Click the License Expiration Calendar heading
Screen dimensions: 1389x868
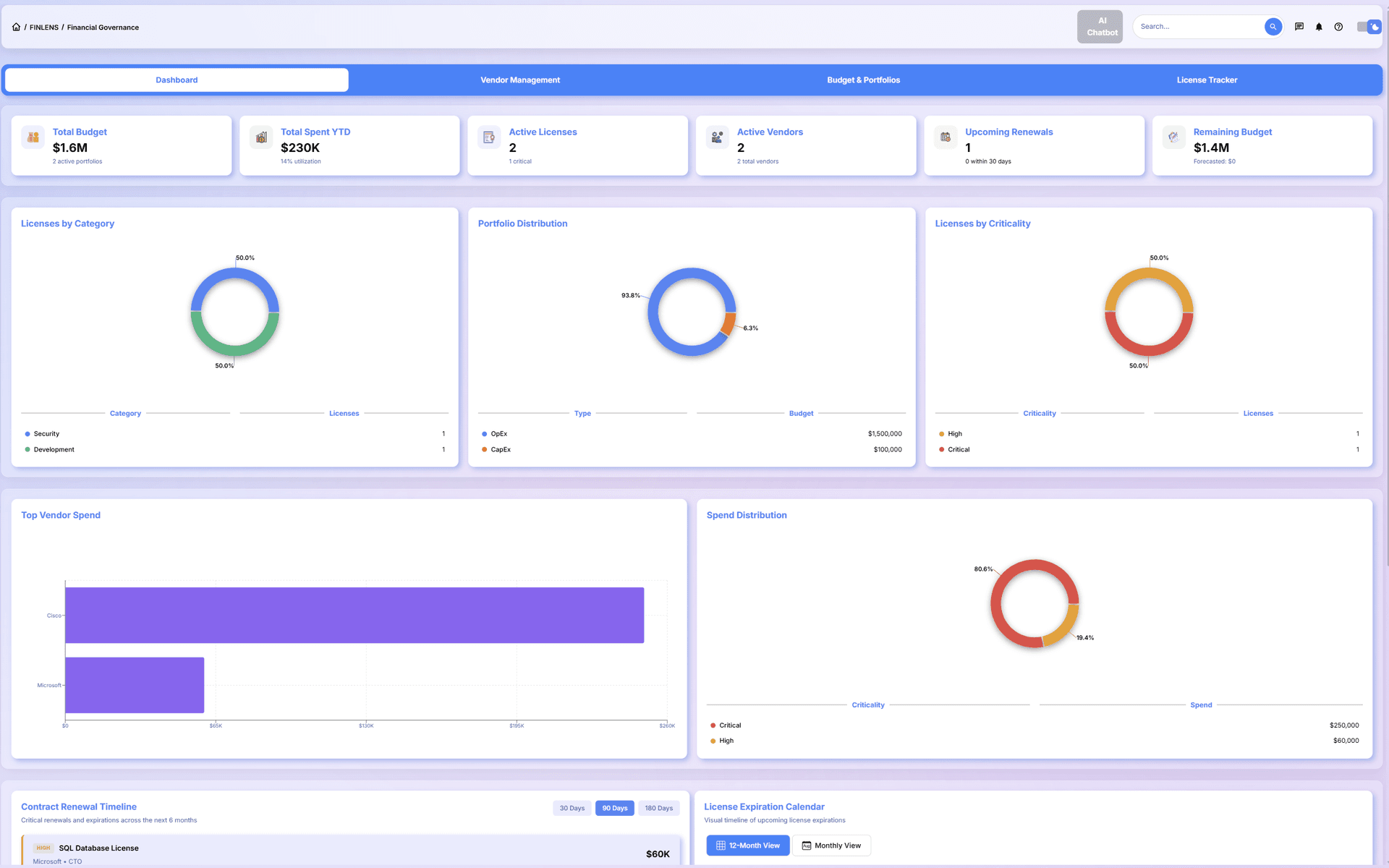click(x=764, y=807)
